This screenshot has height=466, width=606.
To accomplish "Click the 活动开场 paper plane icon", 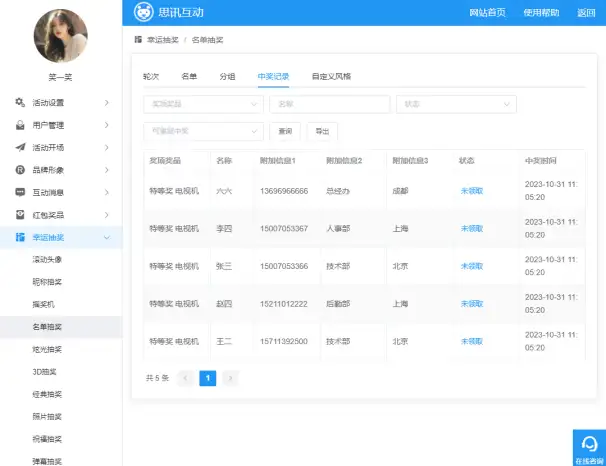I will 20,147.
